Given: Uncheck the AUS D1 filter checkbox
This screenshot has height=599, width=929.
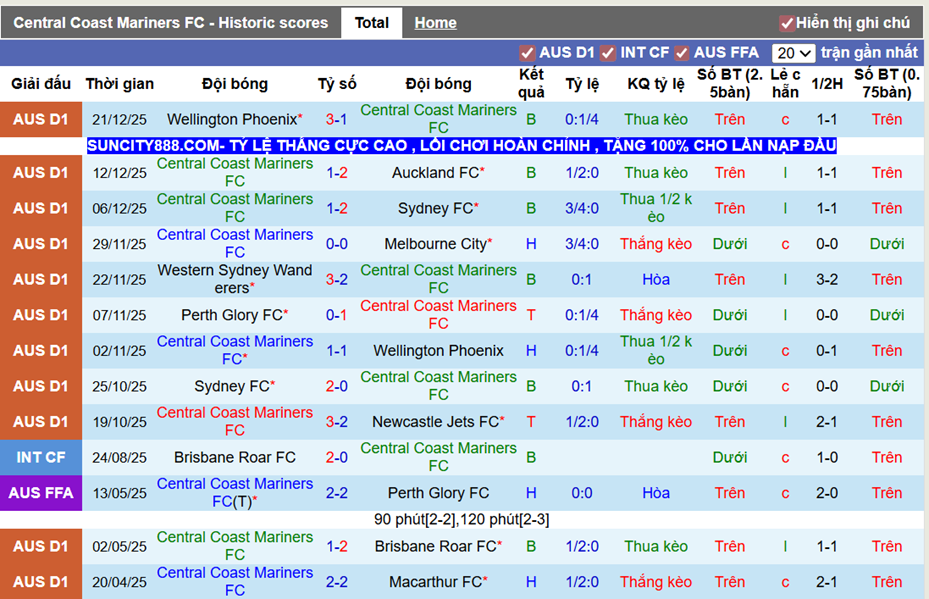Looking at the screenshot, I should [x=527, y=53].
